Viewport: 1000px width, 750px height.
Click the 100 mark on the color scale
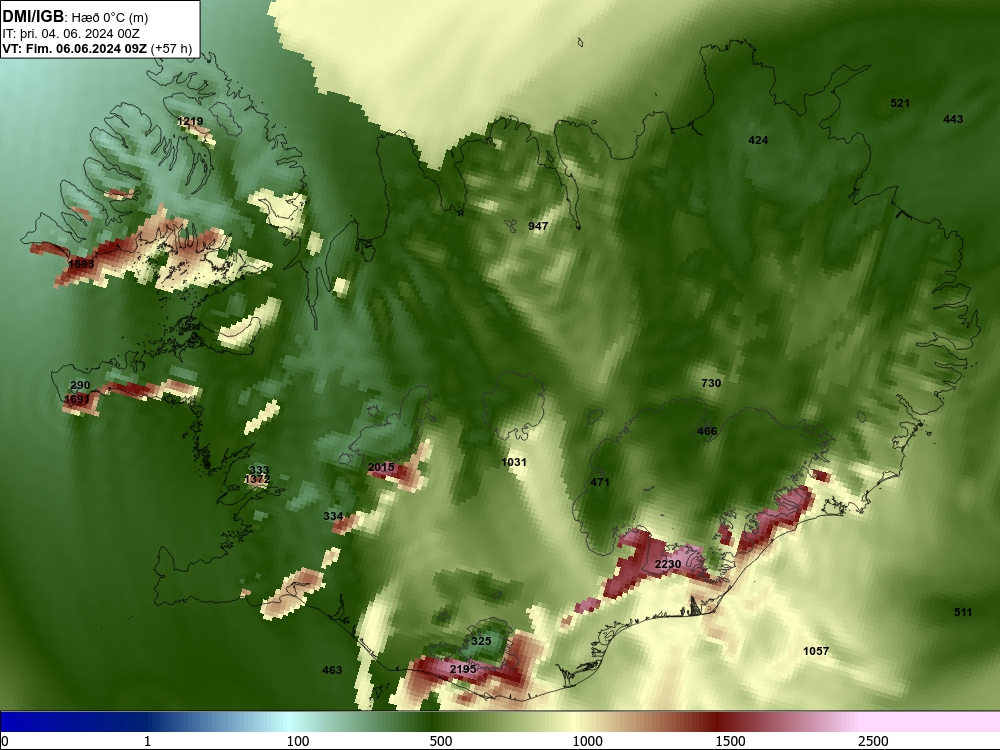[x=297, y=741]
